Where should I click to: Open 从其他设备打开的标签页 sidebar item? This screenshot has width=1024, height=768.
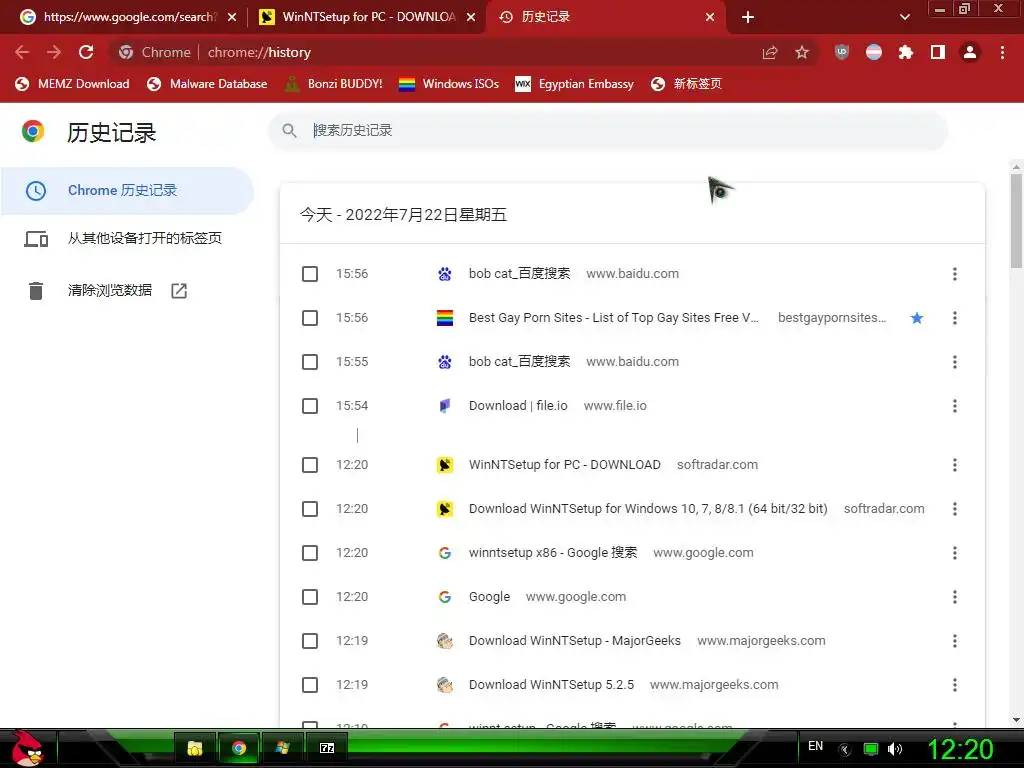tap(127, 238)
